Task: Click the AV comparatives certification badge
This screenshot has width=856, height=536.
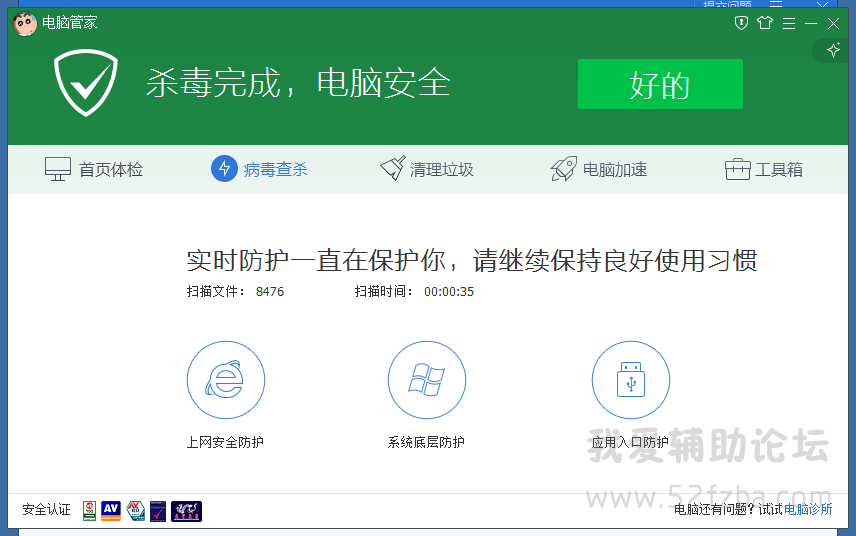Action: tap(111, 511)
